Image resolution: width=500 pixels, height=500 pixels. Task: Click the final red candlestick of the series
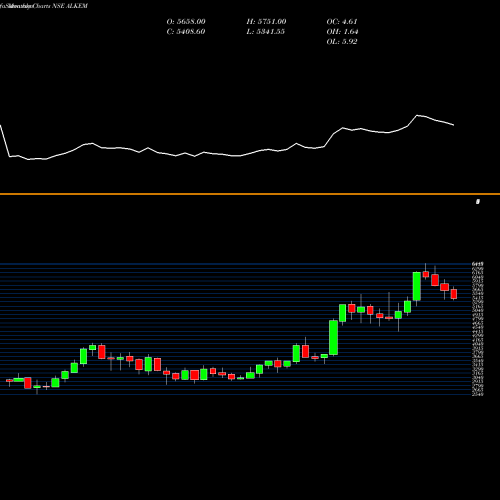point(454,294)
